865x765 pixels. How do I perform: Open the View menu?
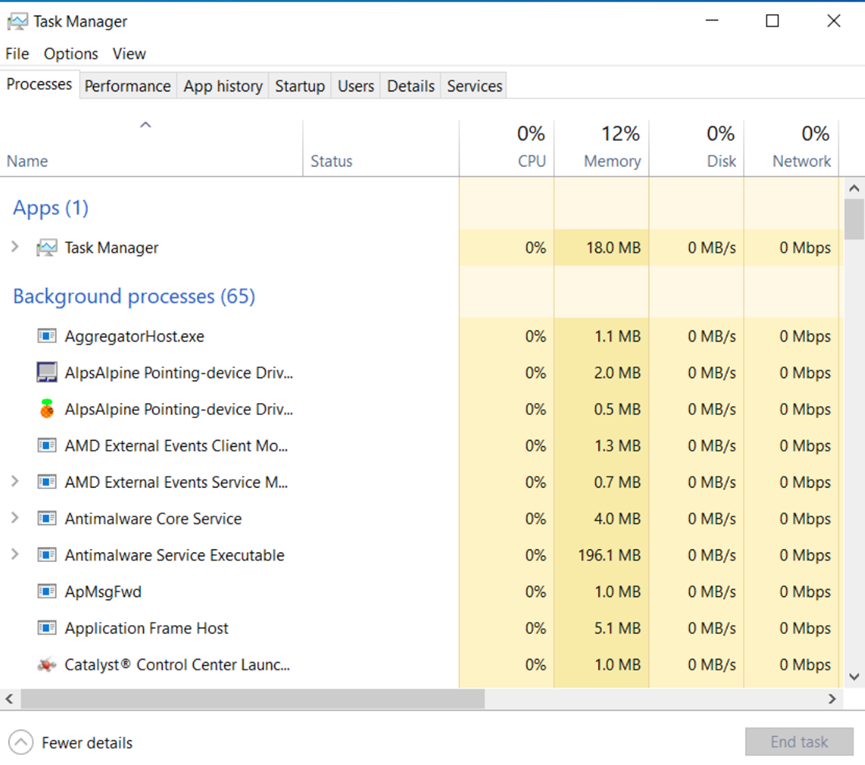129,54
